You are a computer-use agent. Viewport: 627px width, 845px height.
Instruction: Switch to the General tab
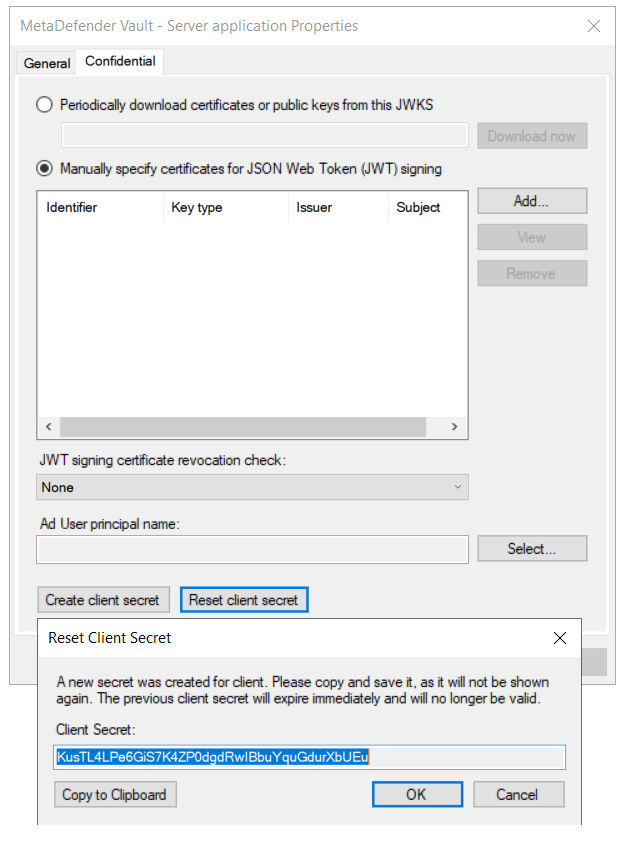click(47, 63)
